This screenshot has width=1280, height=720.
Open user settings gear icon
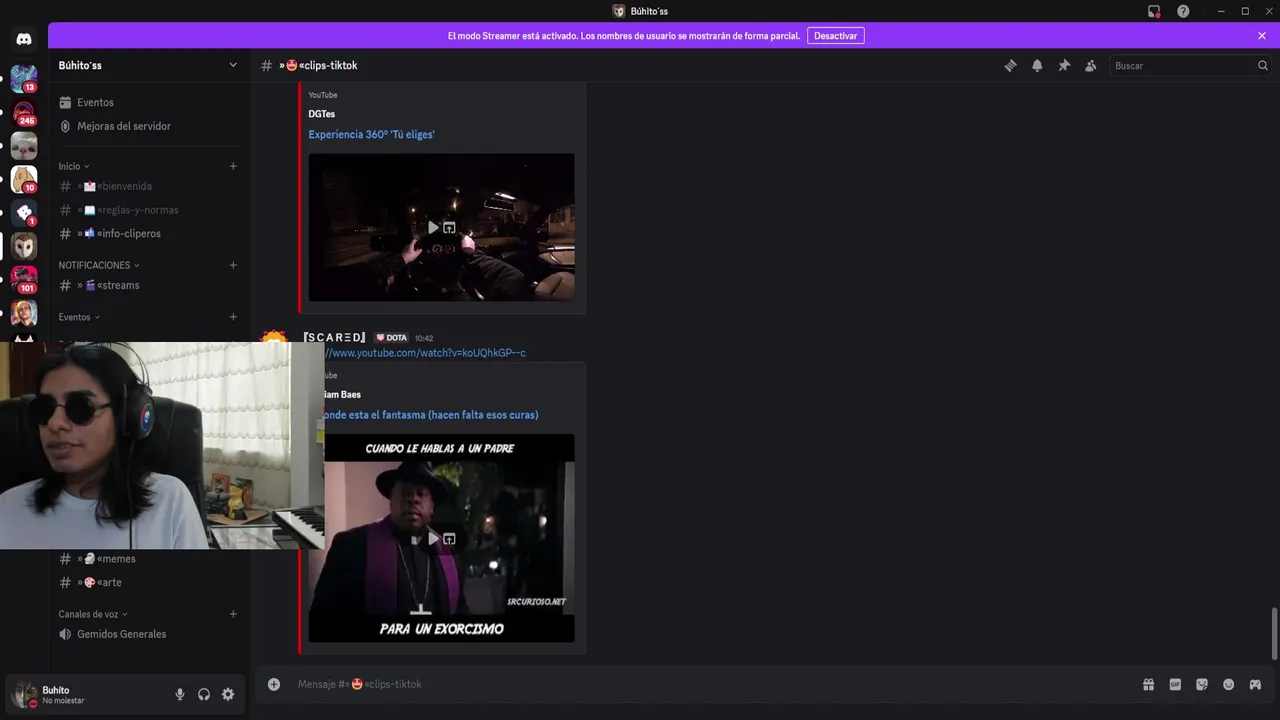pos(228,694)
